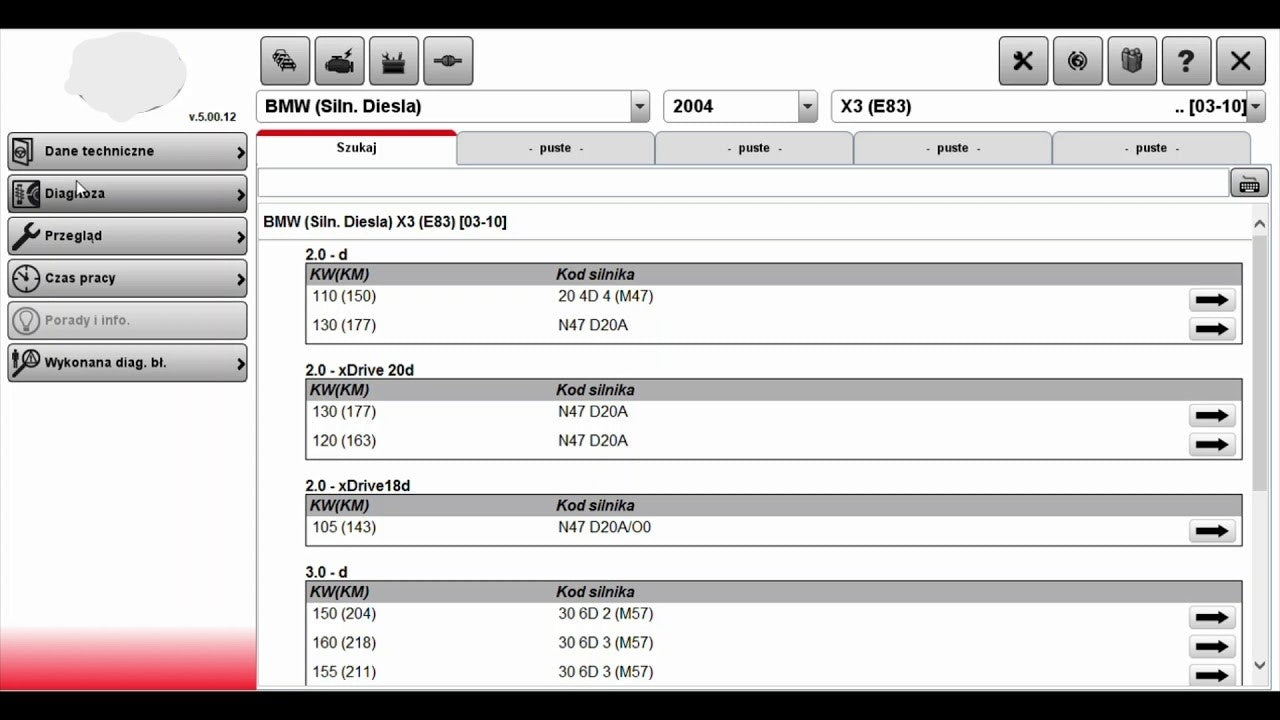Focus the search input field
The height and width of the screenshot is (720, 1280).
pyautogui.click(x=743, y=183)
